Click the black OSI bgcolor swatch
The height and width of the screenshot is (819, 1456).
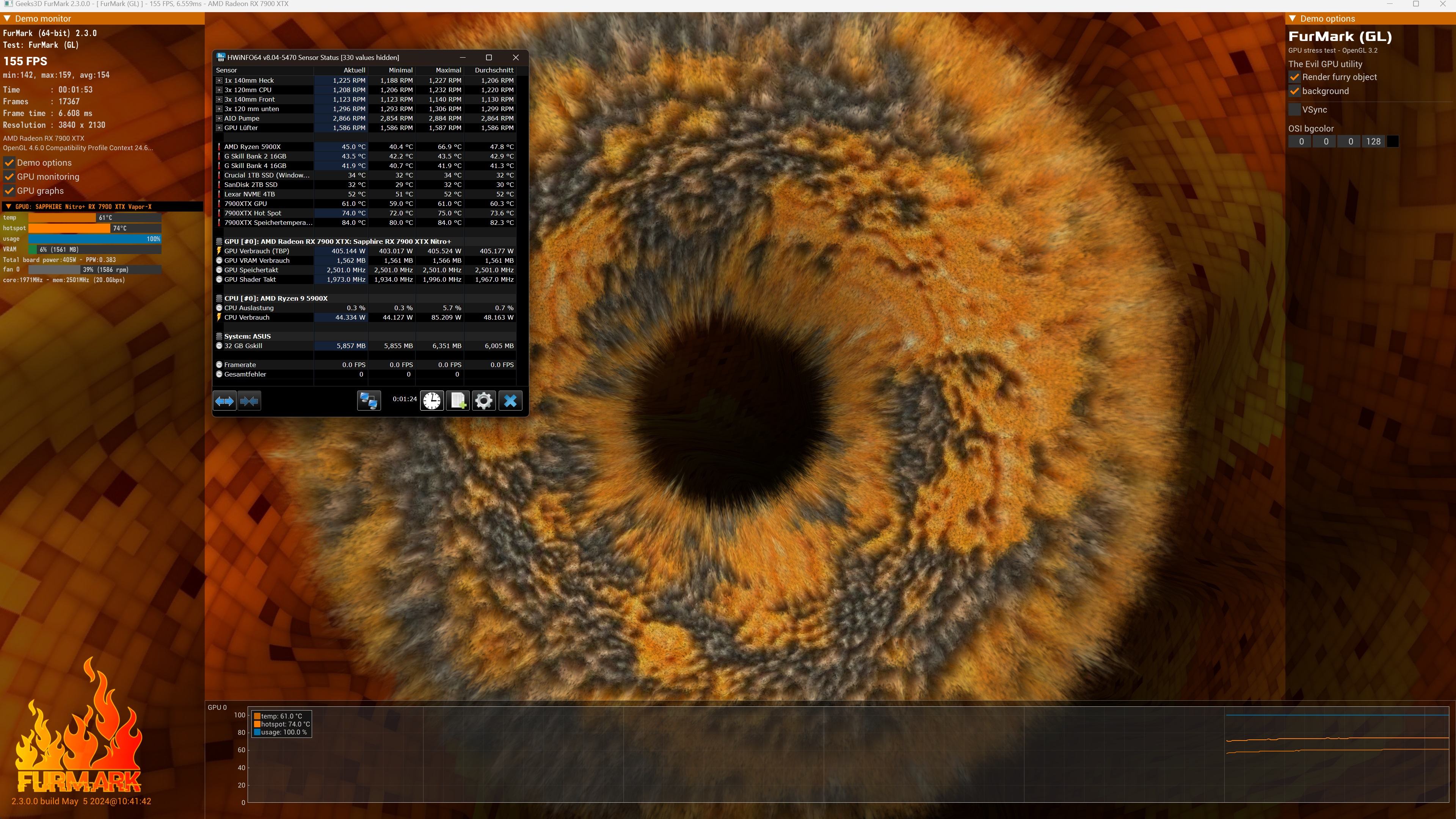coord(1393,141)
